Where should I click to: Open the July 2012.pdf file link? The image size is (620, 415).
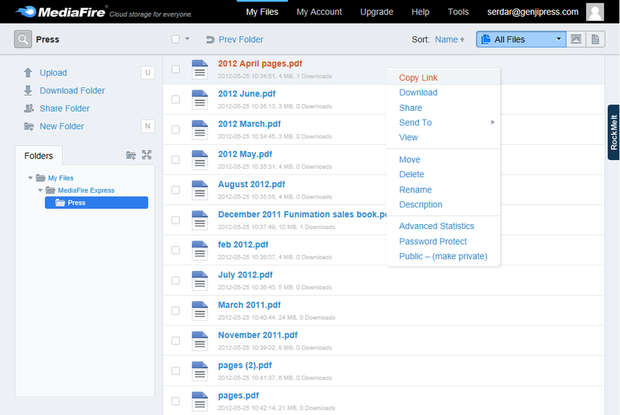(x=245, y=275)
